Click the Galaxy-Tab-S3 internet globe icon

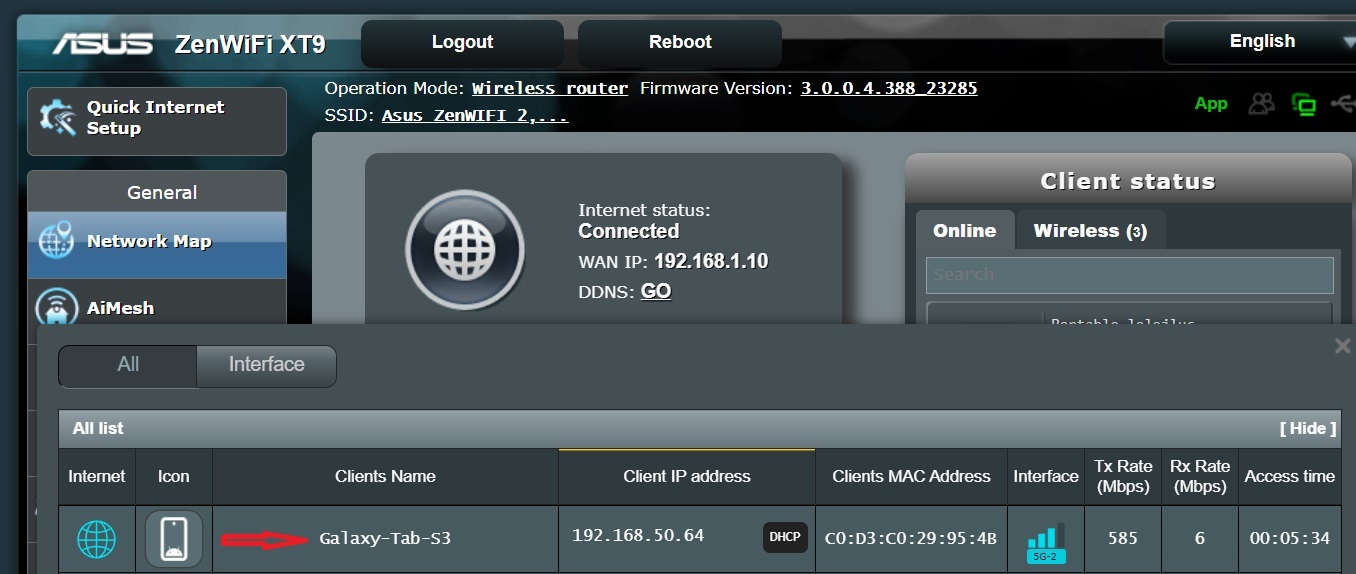[x=96, y=539]
